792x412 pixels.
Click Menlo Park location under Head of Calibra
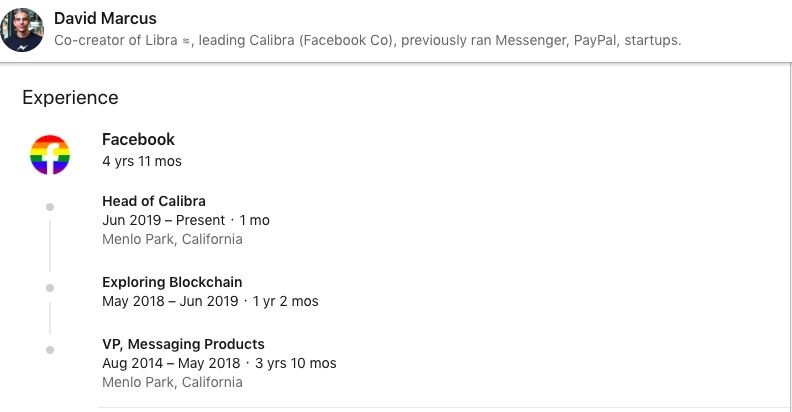coord(172,239)
